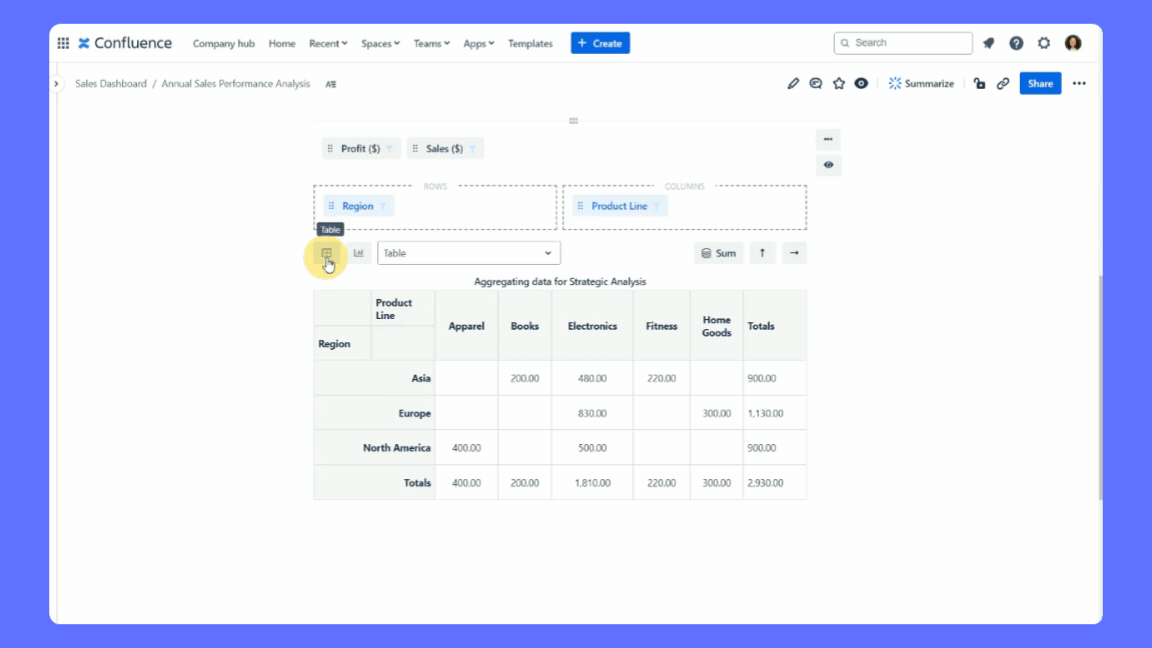Open page restrictions via the lock icon
This screenshot has height=648, width=1152.
point(980,84)
